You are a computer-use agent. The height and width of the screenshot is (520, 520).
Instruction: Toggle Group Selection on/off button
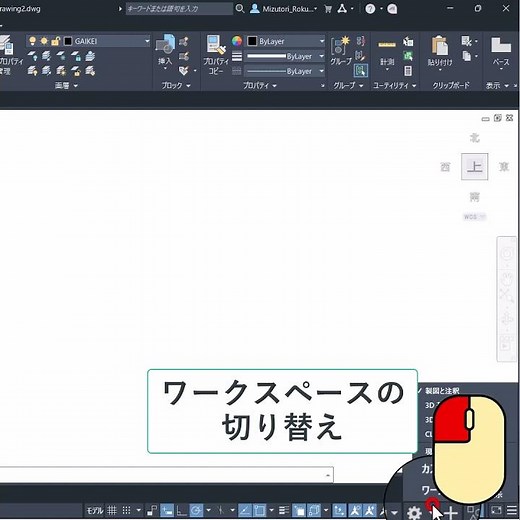pyautogui.click(x=361, y=71)
